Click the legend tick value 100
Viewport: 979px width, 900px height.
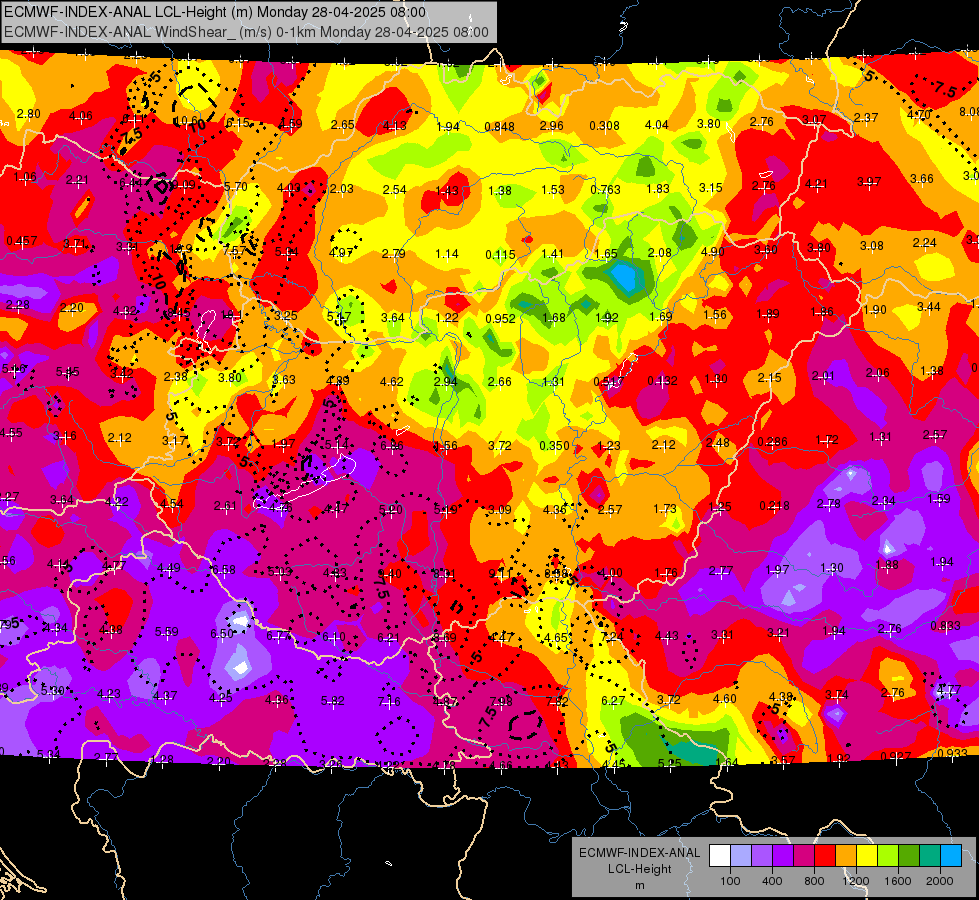click(730, 881)
